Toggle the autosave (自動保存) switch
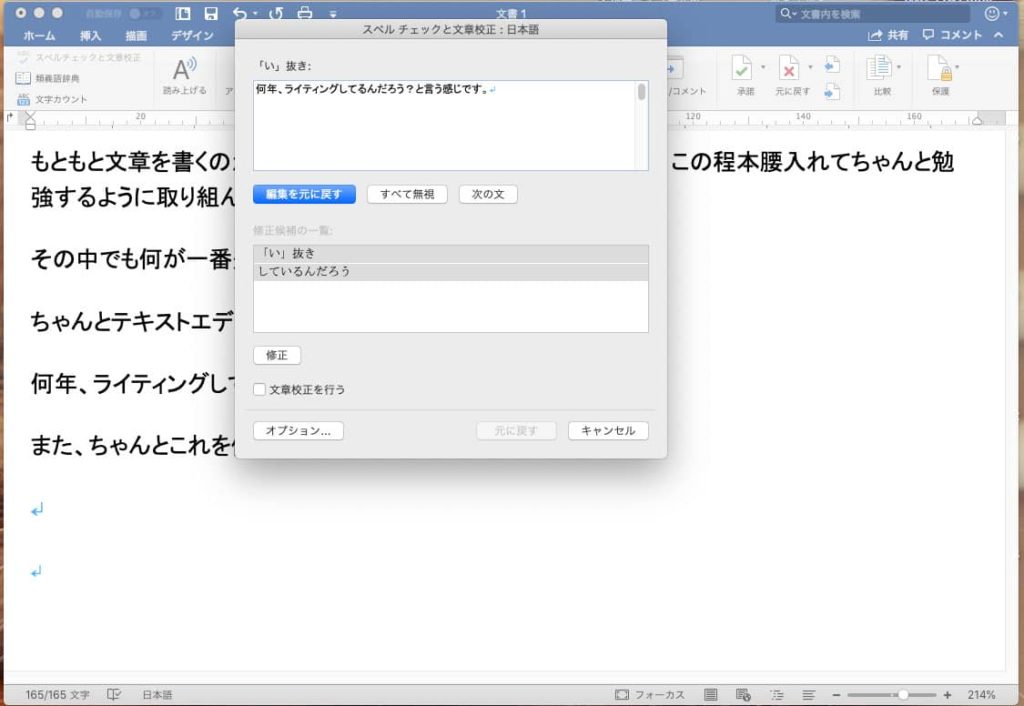 point(144,13)
